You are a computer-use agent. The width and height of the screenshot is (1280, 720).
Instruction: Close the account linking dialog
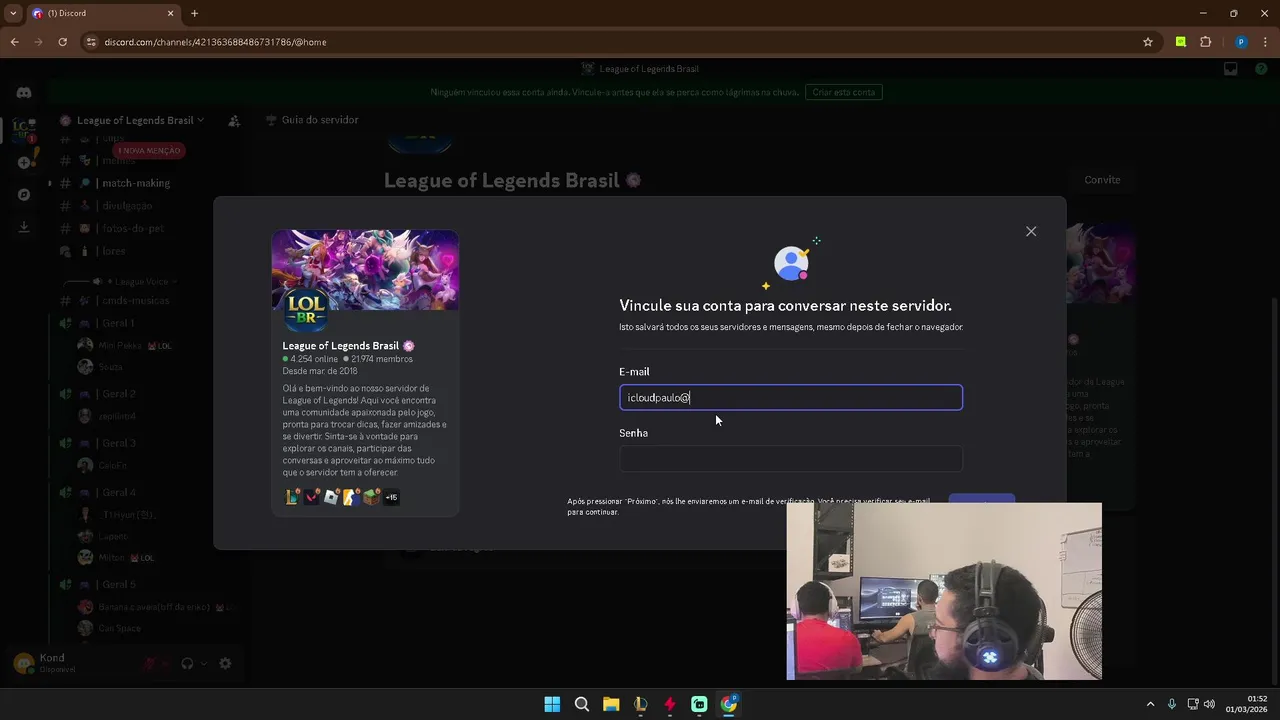1031,231
